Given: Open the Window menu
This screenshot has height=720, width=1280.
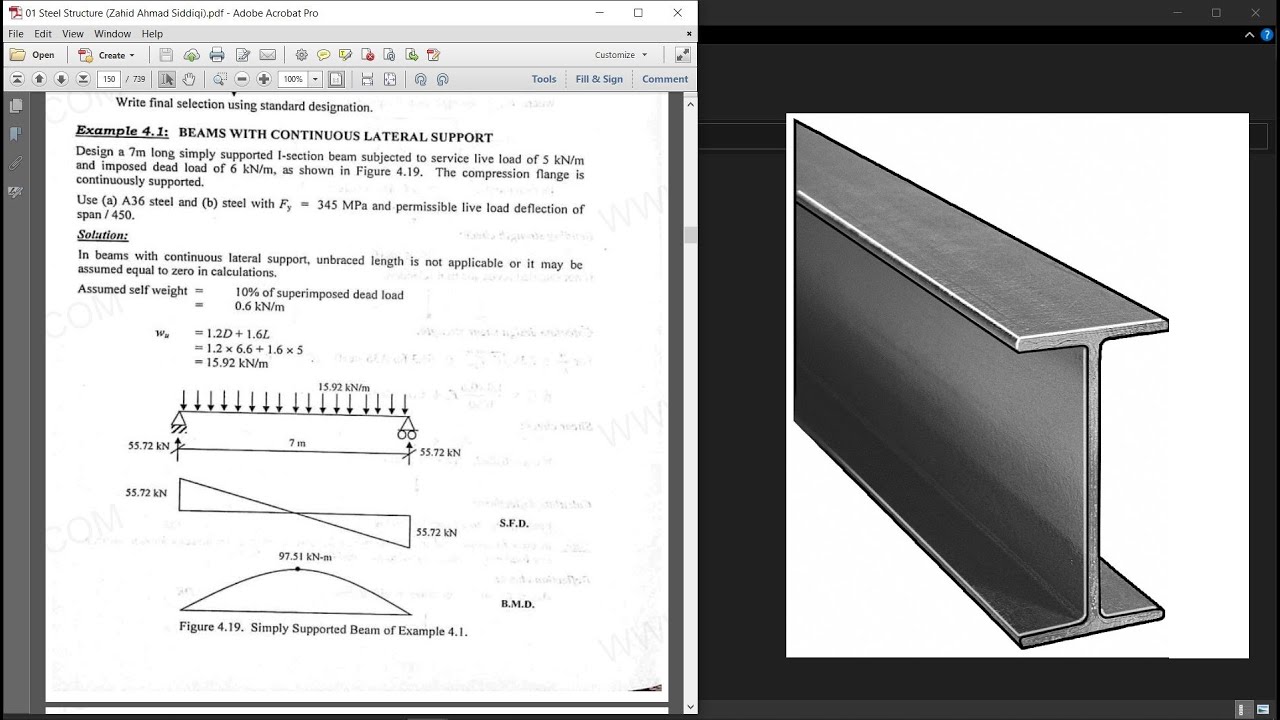Looking at the screenshot, I should (113, 33).
